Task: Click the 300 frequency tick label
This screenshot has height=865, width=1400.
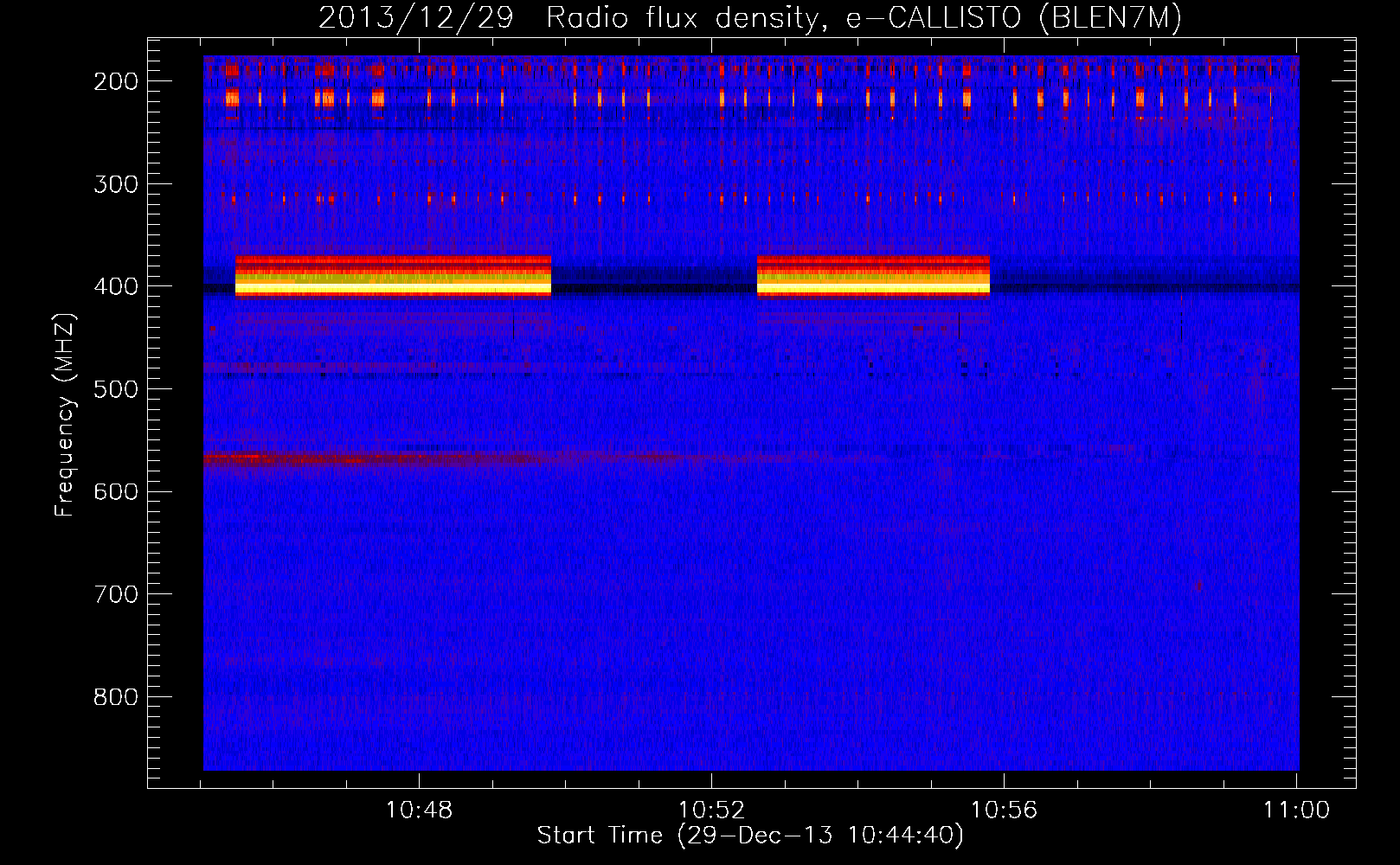Action: click(115, 184)
